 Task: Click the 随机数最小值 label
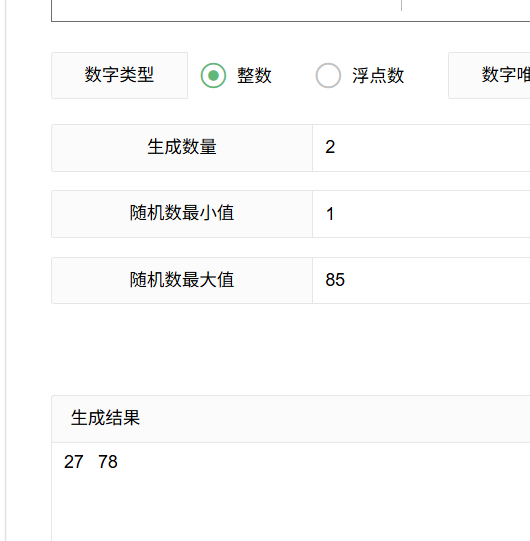(x=182, y=214)
